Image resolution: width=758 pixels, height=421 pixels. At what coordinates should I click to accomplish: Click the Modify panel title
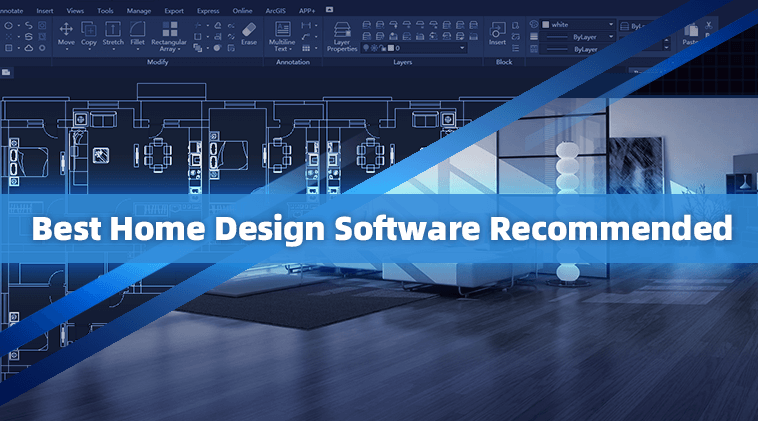click(158, 62)
